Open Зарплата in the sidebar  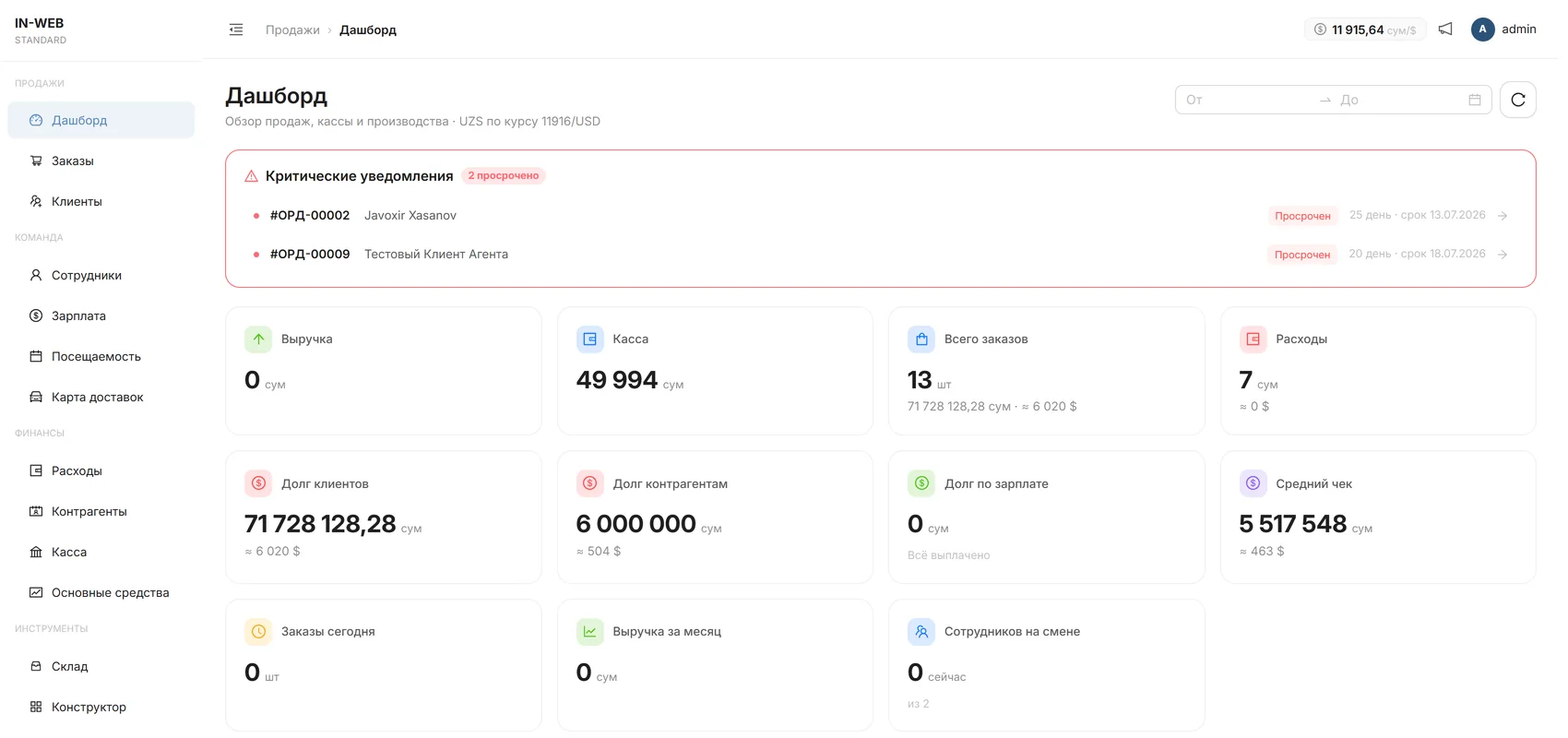click(101, 315)
